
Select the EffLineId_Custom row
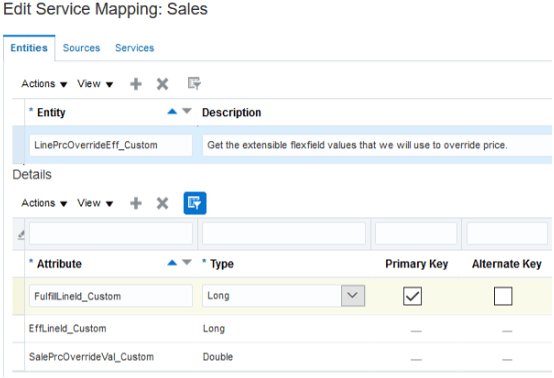[x=282, y=329]
